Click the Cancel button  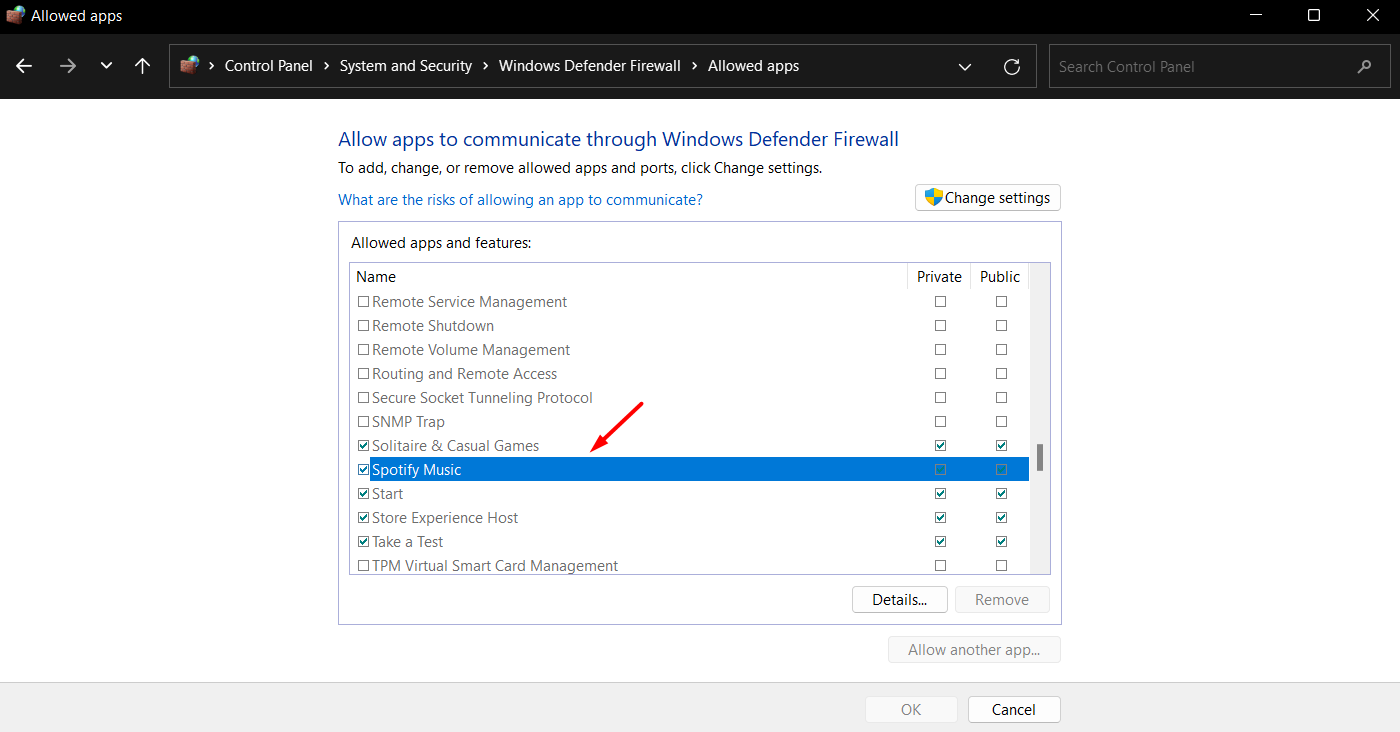1014,710
